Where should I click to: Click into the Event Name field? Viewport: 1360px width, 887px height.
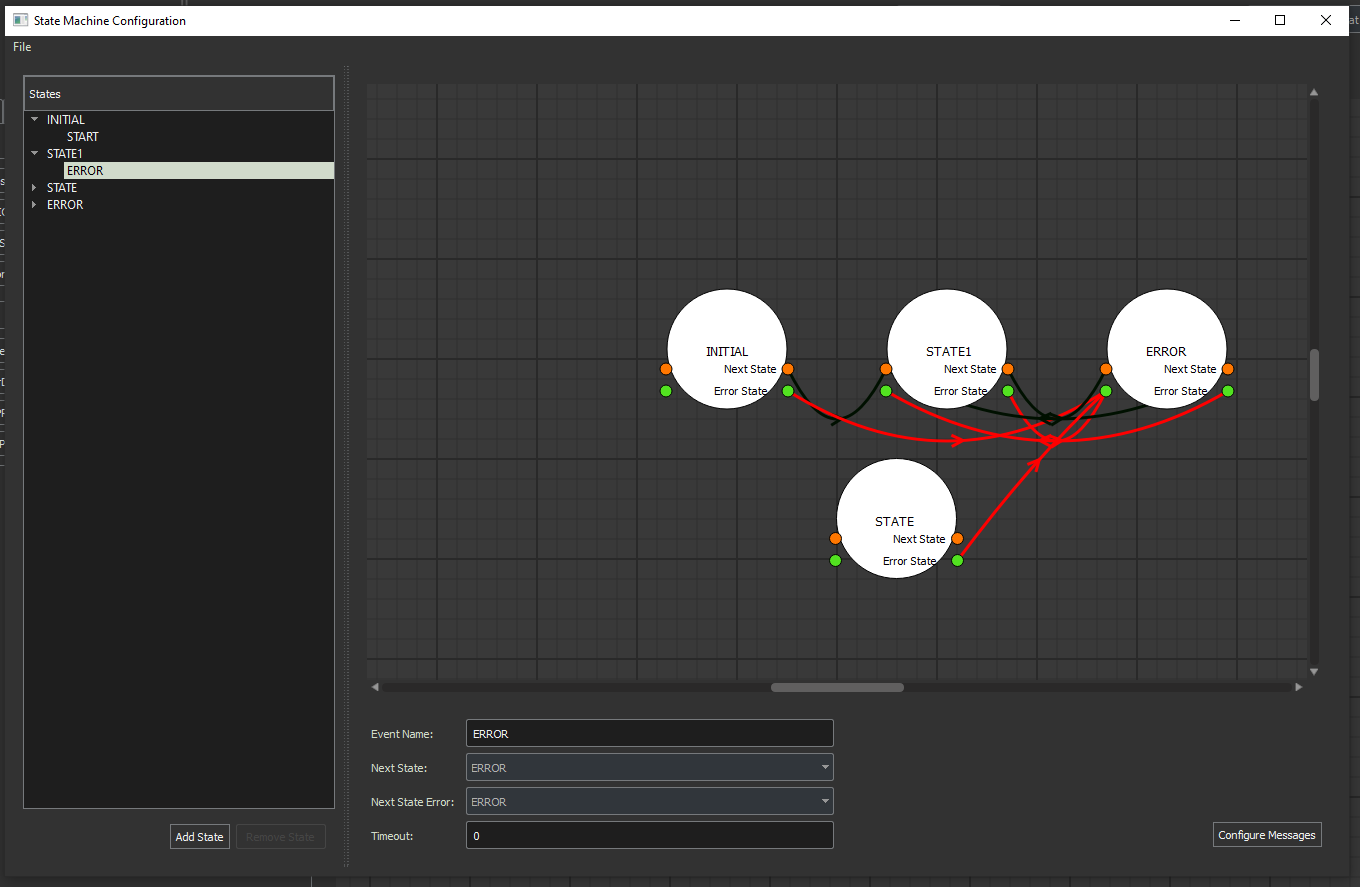pos(649,734)
